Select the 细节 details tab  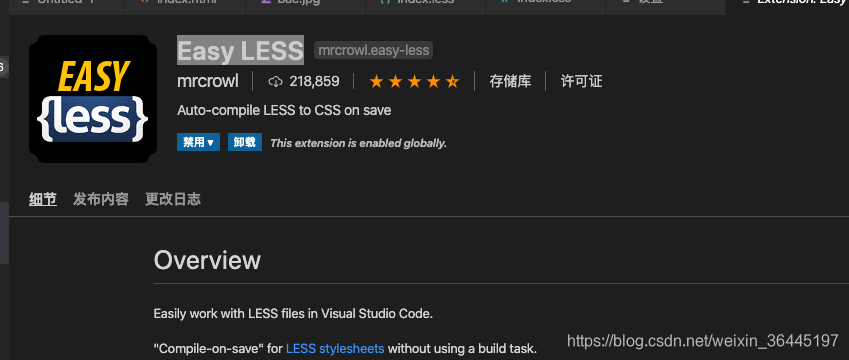(43, 199)
